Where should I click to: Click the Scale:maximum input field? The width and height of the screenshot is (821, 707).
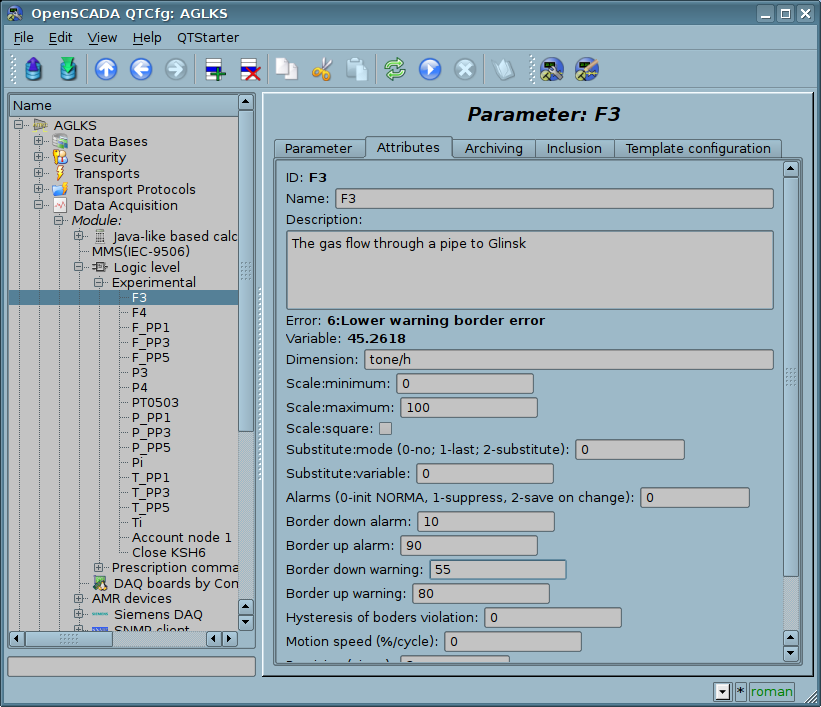point(469,408)
